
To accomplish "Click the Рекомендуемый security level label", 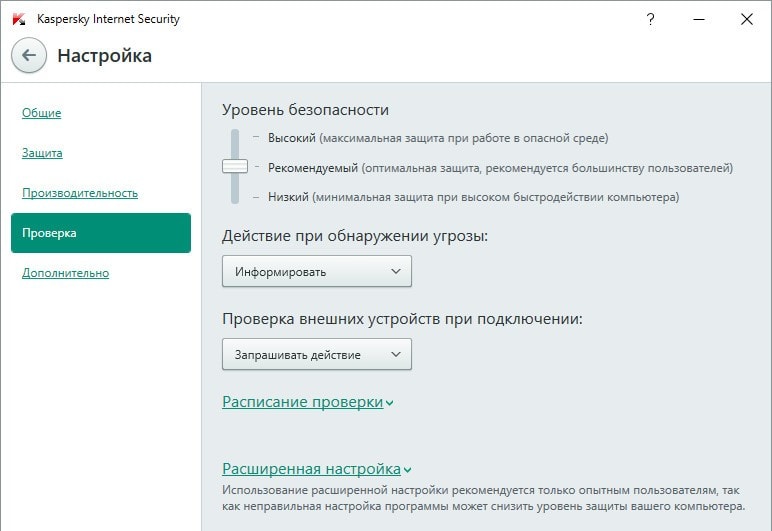I will (313, 168).
